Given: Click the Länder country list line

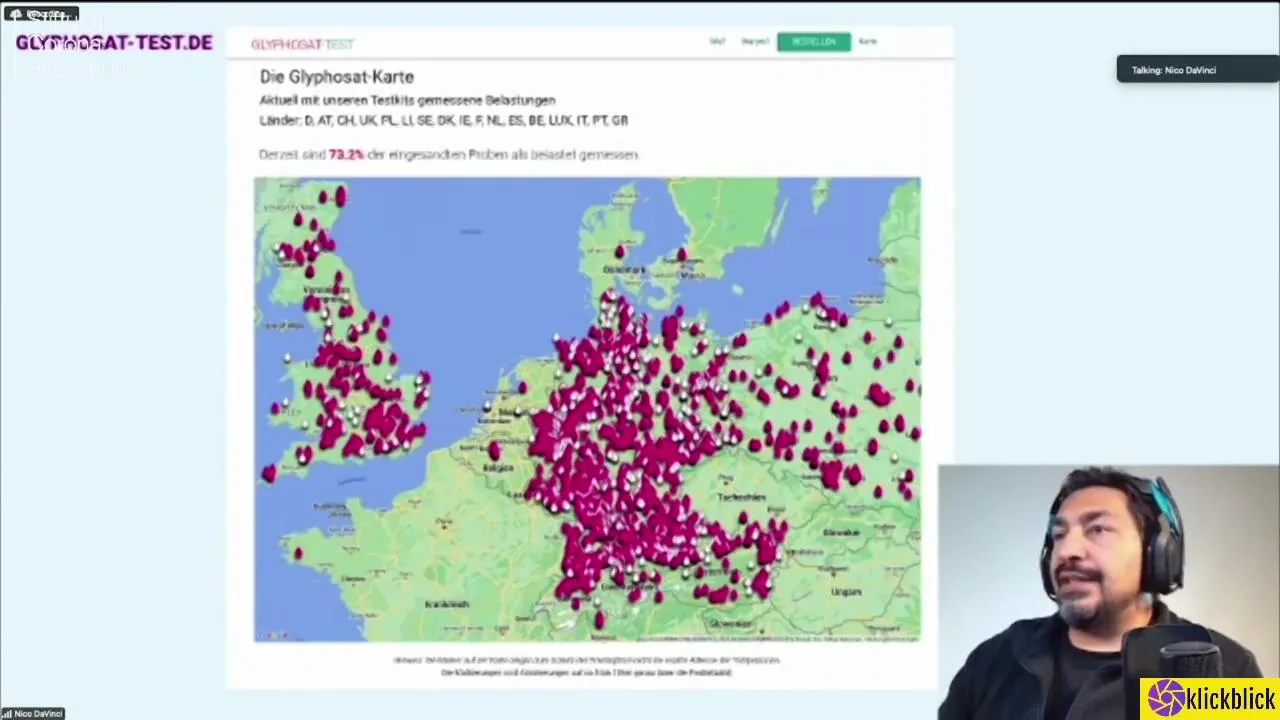Looking at the screenshot, I should pos(443,120).
